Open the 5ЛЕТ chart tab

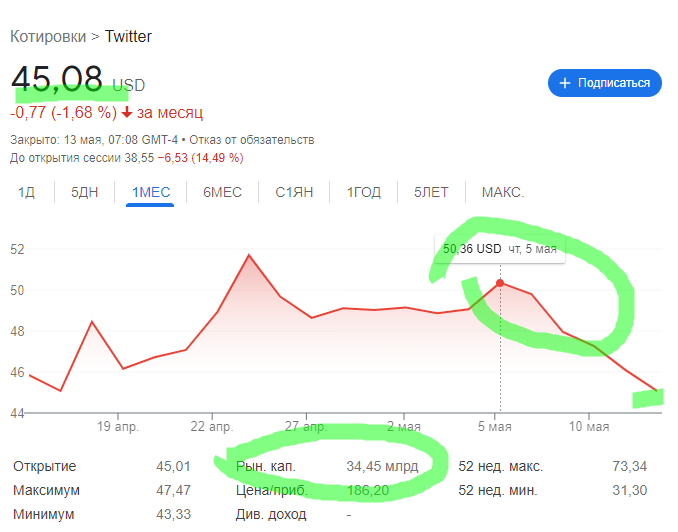432,192
